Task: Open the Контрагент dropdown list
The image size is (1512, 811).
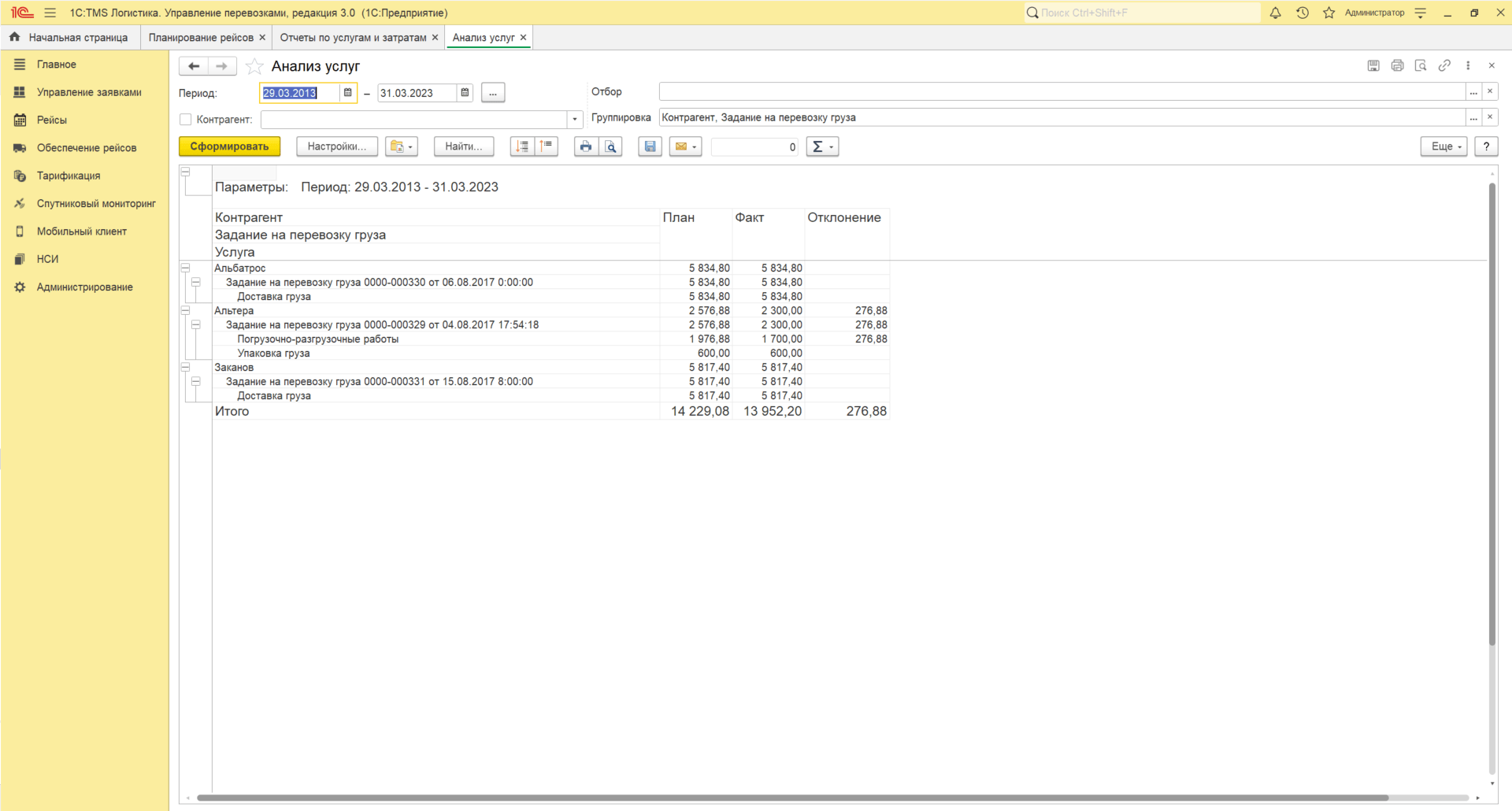Action: click(x=575, y=120)
